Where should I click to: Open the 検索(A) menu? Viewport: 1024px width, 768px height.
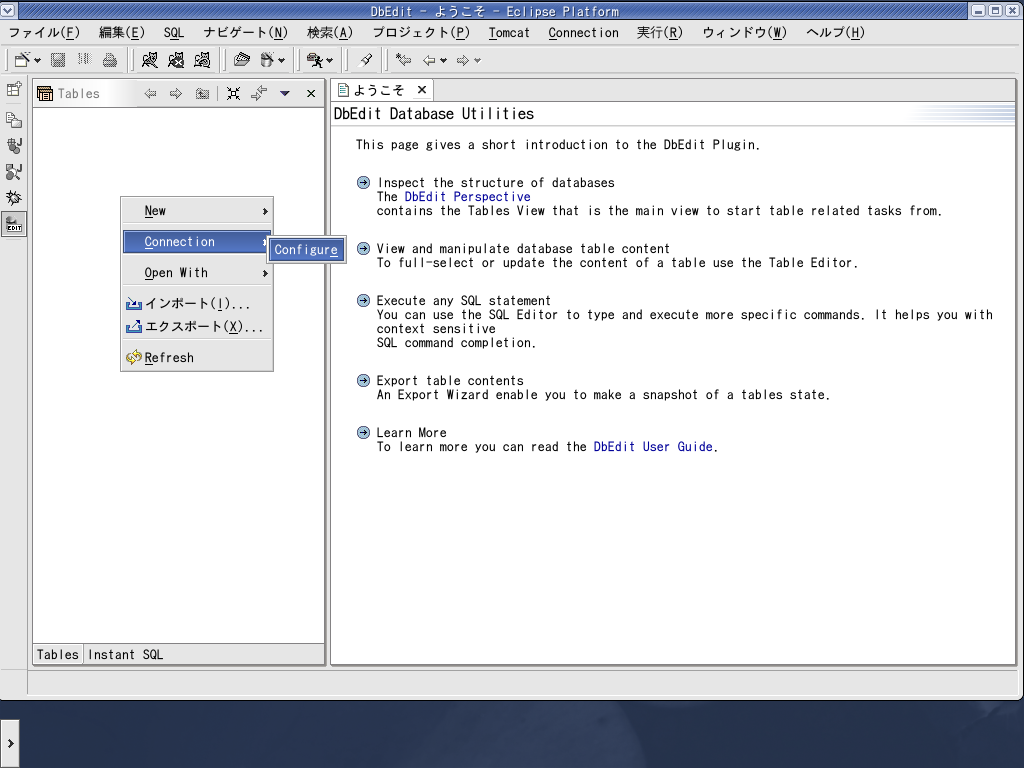coord(330,33)
